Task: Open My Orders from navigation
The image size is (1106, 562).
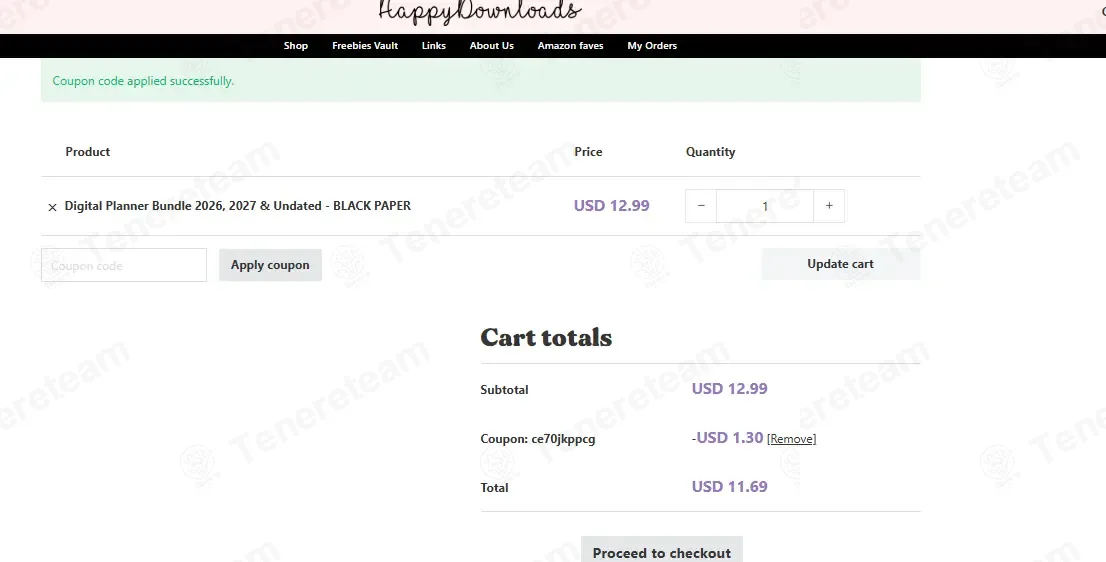Action: (652, 46)
